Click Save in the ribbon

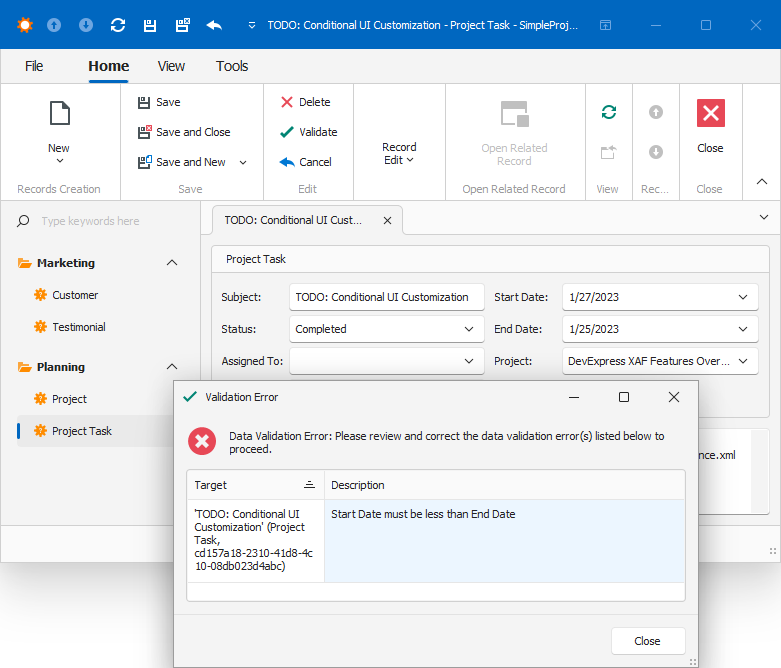tap(159, 102)
